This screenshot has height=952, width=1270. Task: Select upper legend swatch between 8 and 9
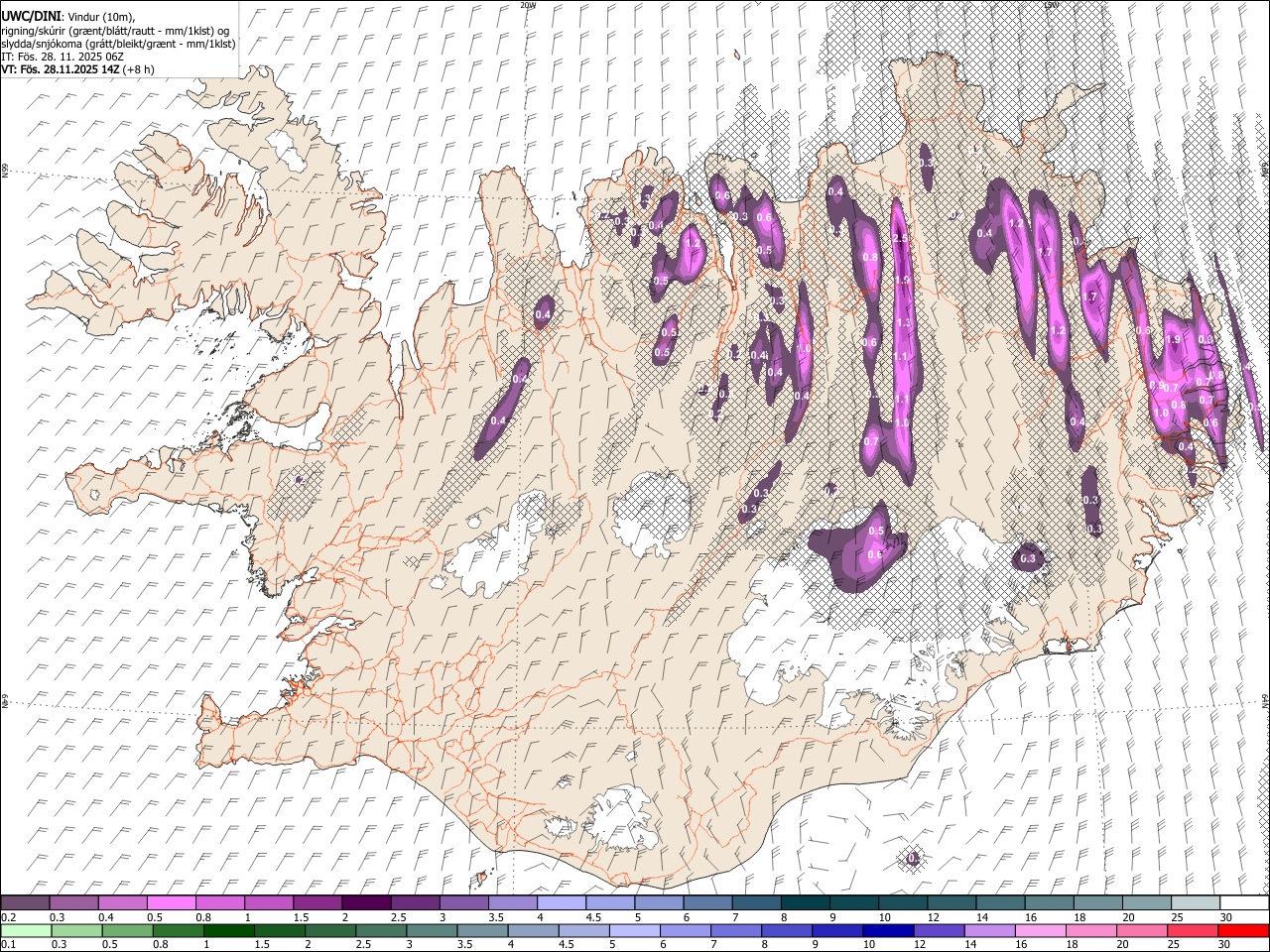(x=806, y=903)
